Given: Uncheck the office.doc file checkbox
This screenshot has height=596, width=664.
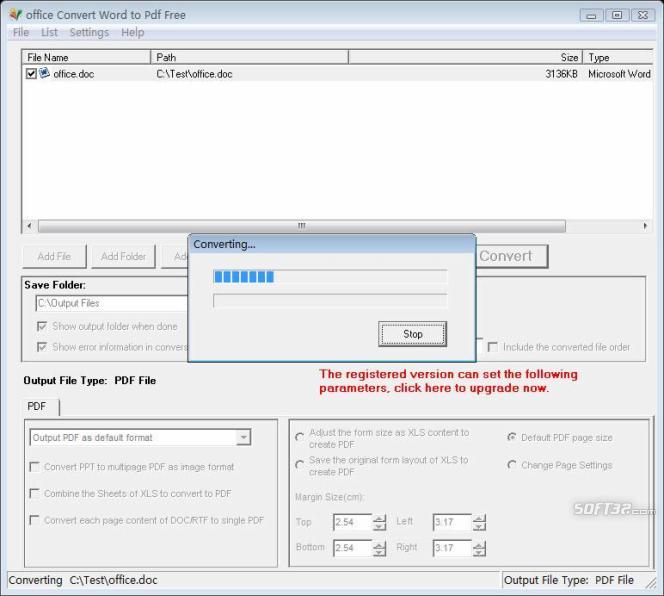Looking at the screenshot, I should pyautogui.click(x=31, y=74).
